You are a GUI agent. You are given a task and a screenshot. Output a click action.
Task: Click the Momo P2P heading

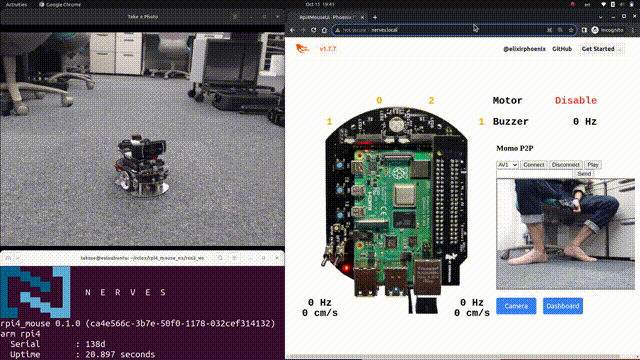(x=515, y=148)
